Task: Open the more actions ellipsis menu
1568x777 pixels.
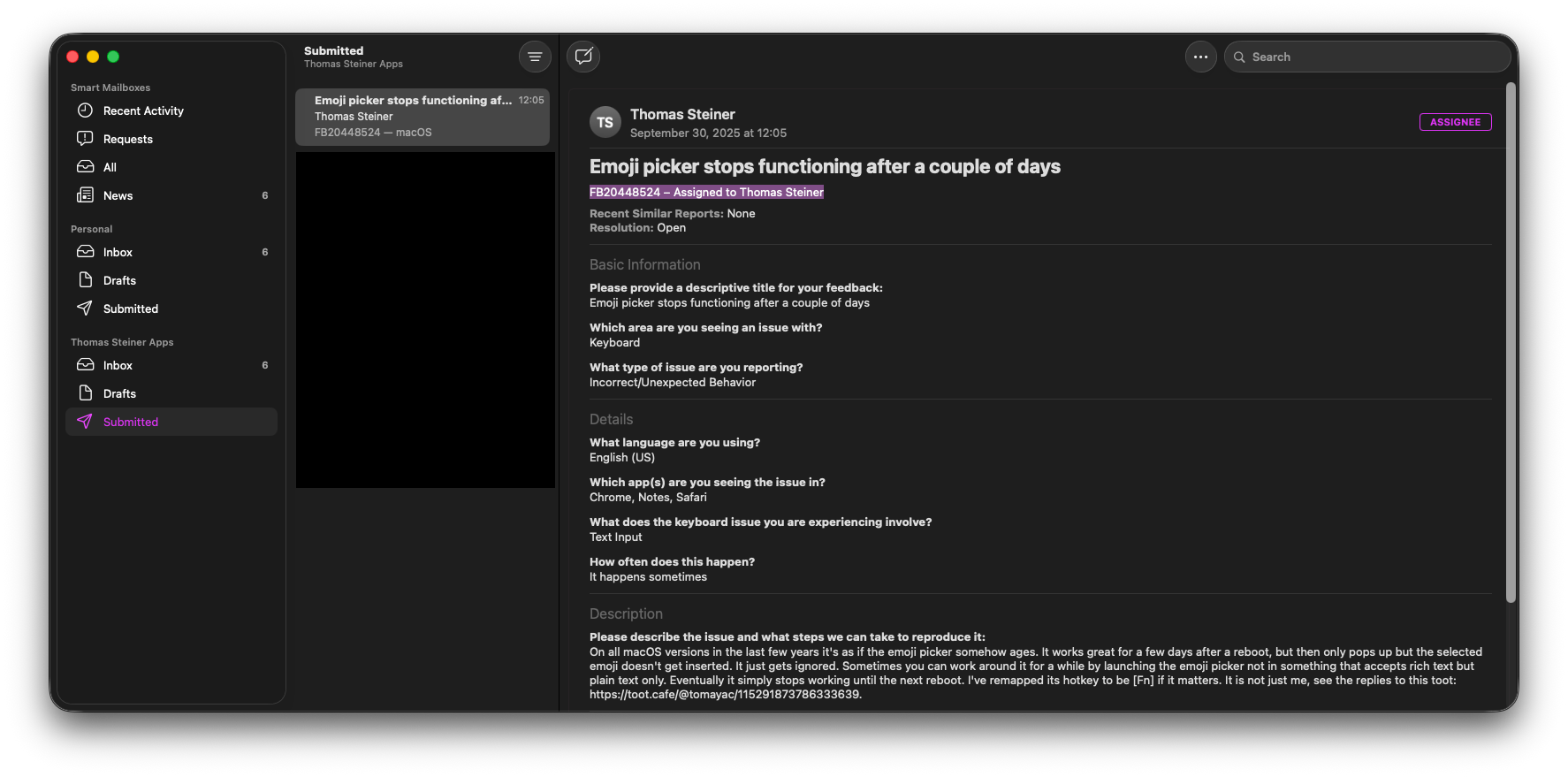Action: point(1200,57)
